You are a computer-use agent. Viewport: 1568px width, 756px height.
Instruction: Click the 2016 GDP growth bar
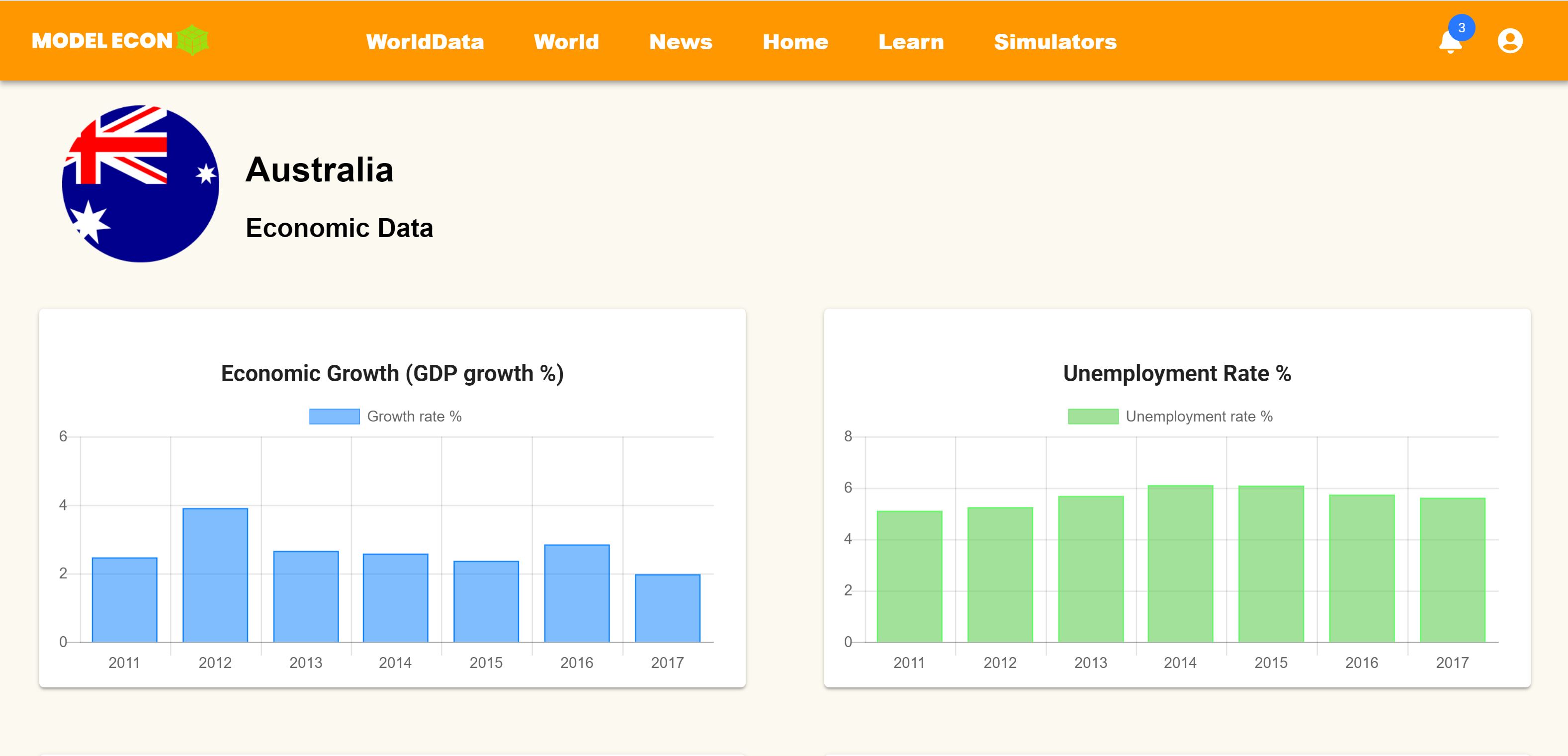[x=577, y=593]
